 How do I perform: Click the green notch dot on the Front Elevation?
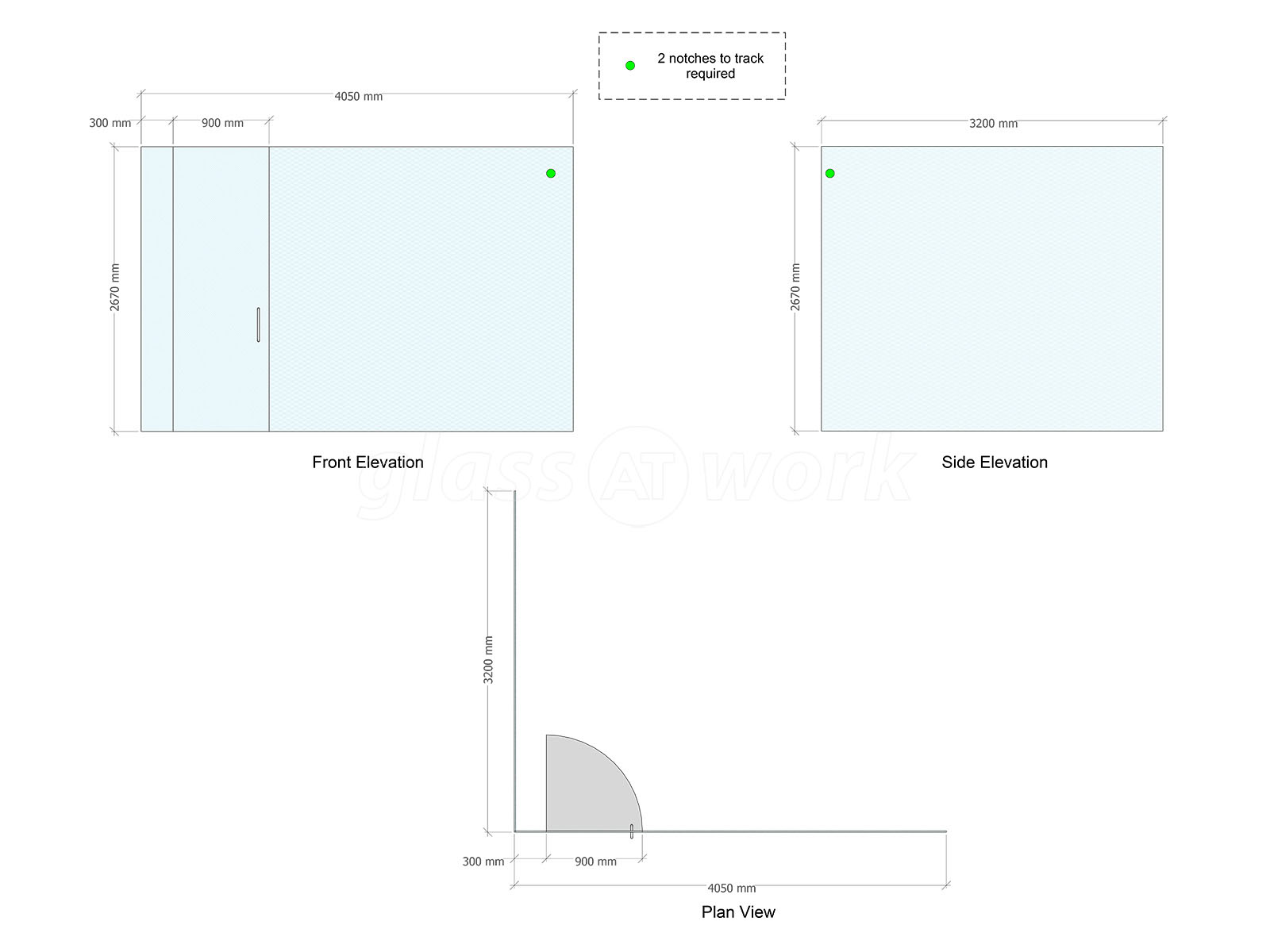click(551, 173)
